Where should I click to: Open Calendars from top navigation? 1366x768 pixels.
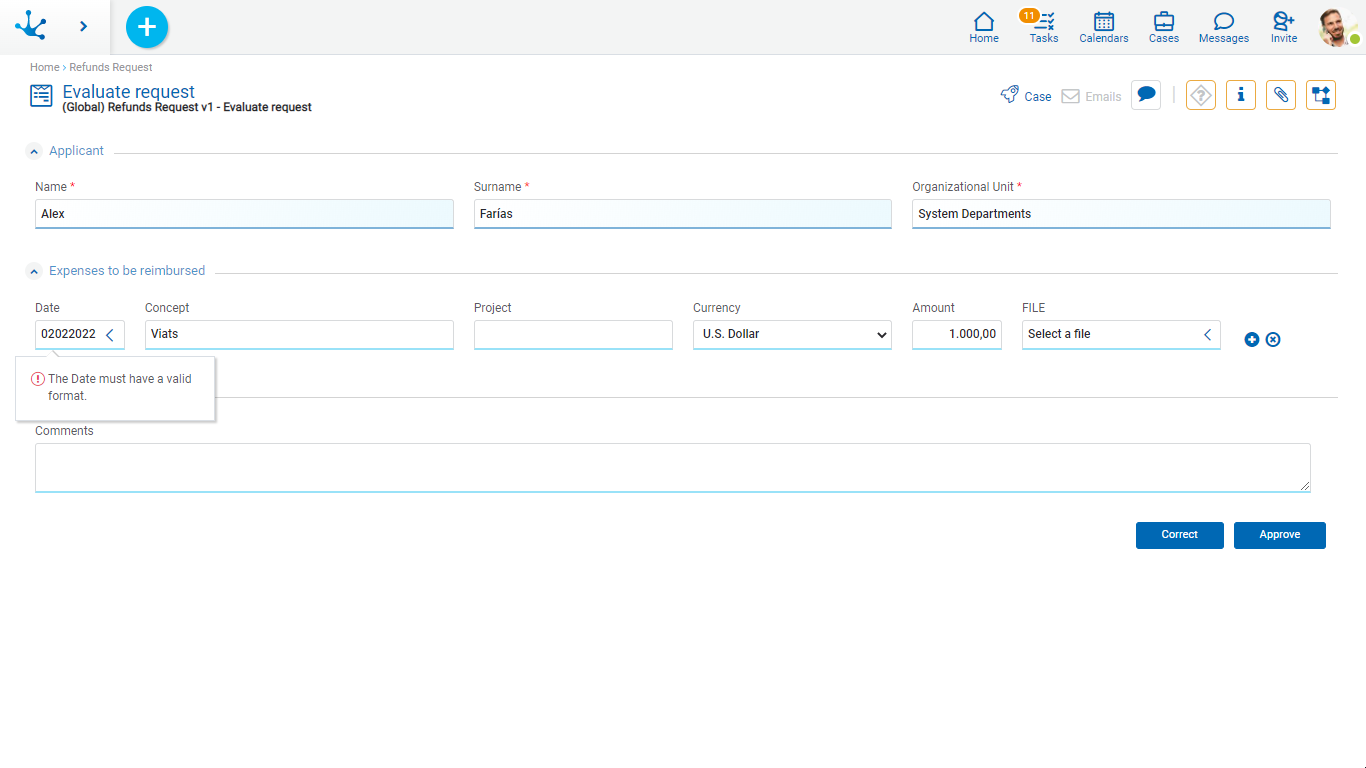click(x=1103, y=27)
